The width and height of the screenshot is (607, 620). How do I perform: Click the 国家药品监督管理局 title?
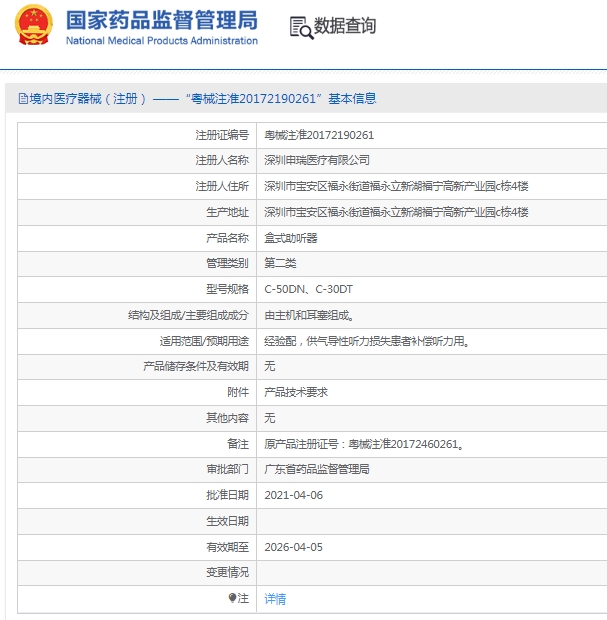(162, 20)
